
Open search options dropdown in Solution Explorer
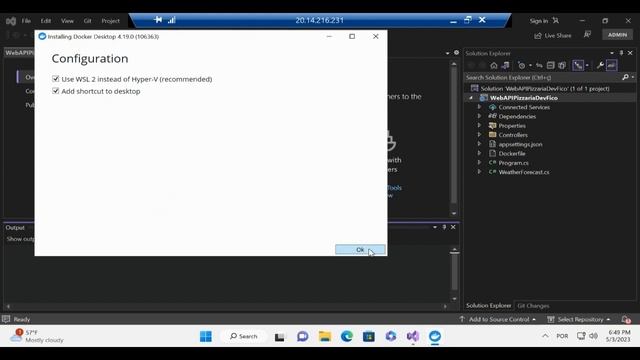click(x=633, y=77)
